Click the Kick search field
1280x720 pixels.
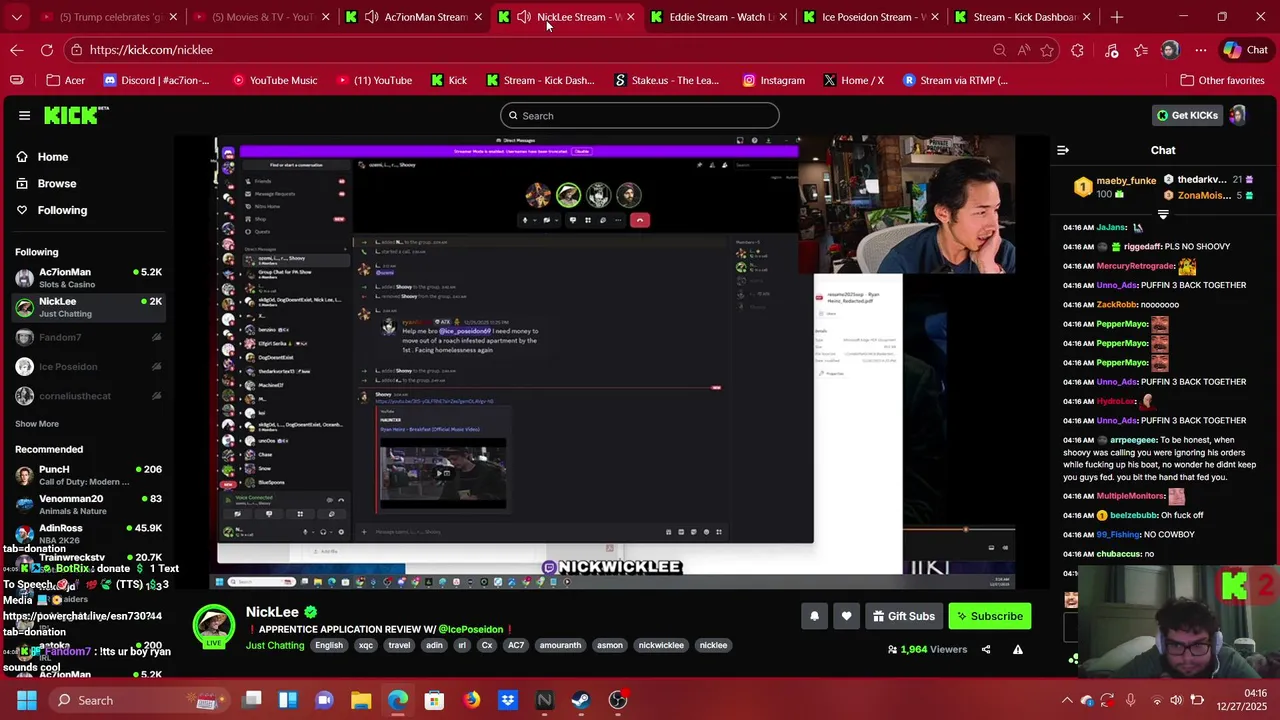[x=640, y=116]
